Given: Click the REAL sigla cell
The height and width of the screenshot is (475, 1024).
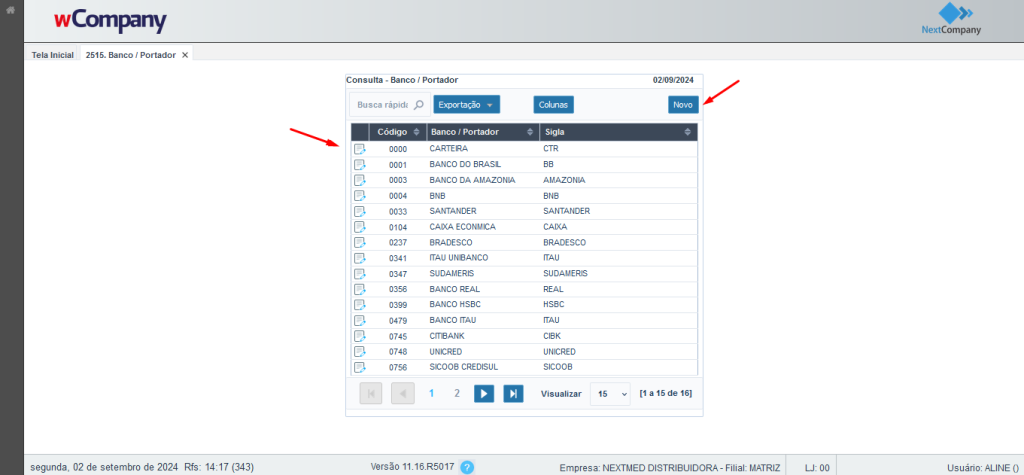Looking at the screenshot, I should 553,289.
